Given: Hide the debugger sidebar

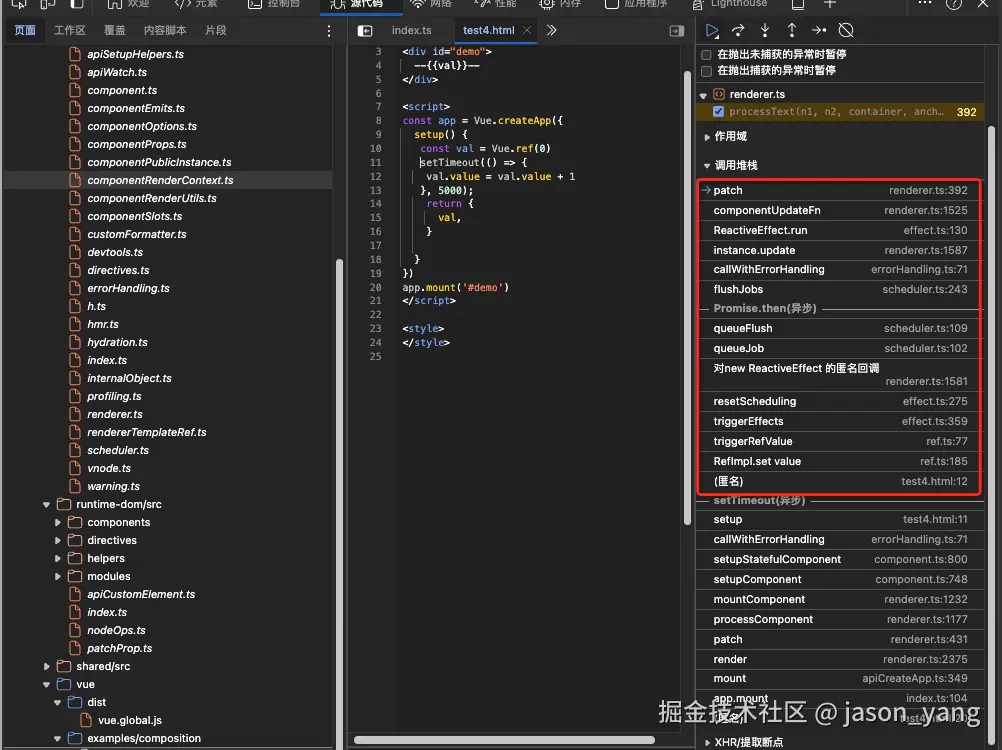Looking at the screenshot, I should pos(677,31).
